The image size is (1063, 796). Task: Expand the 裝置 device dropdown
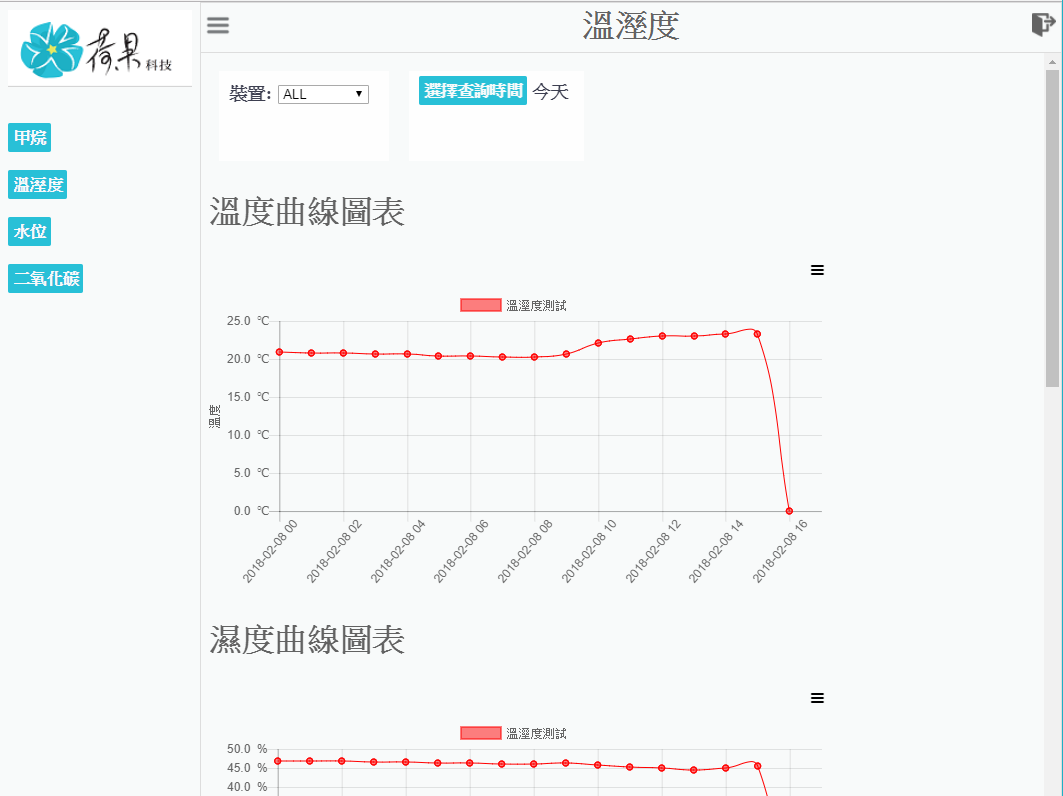click(x=323, y=94)
